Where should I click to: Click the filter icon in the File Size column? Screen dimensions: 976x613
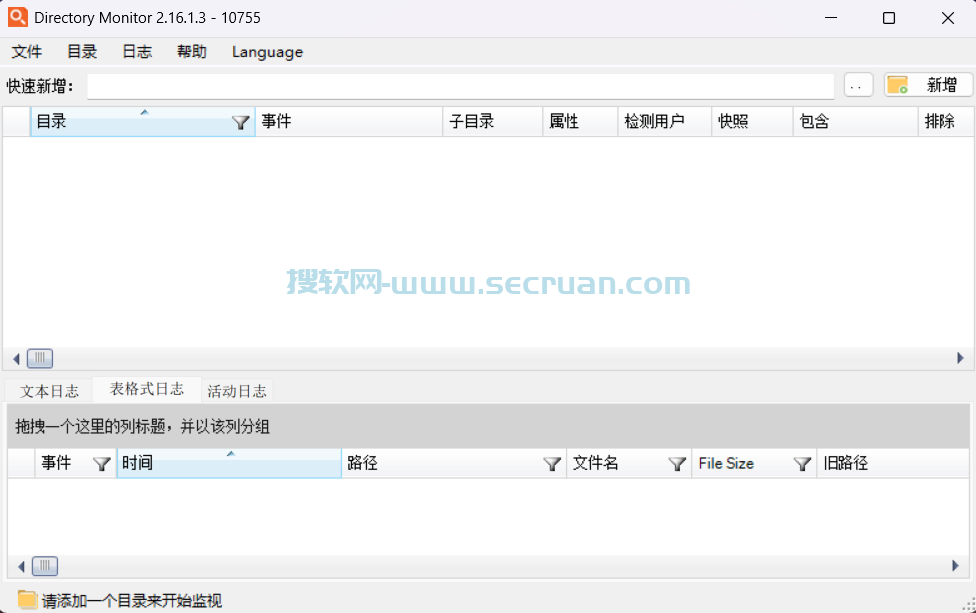click(x=802, y=464)
